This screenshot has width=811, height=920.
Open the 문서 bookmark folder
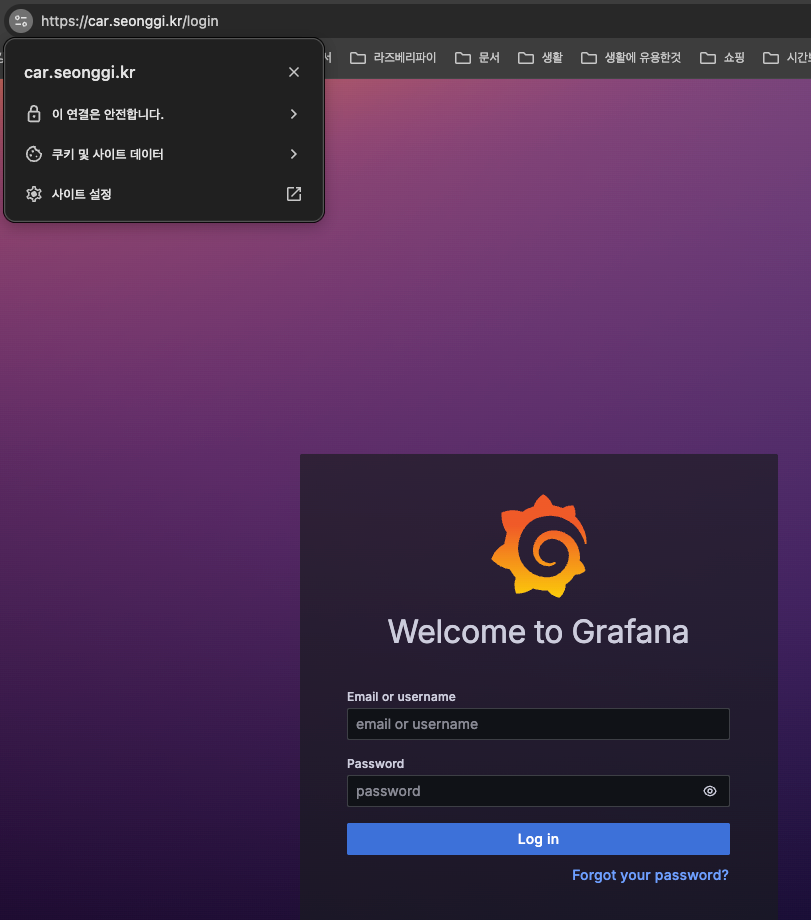477,58
